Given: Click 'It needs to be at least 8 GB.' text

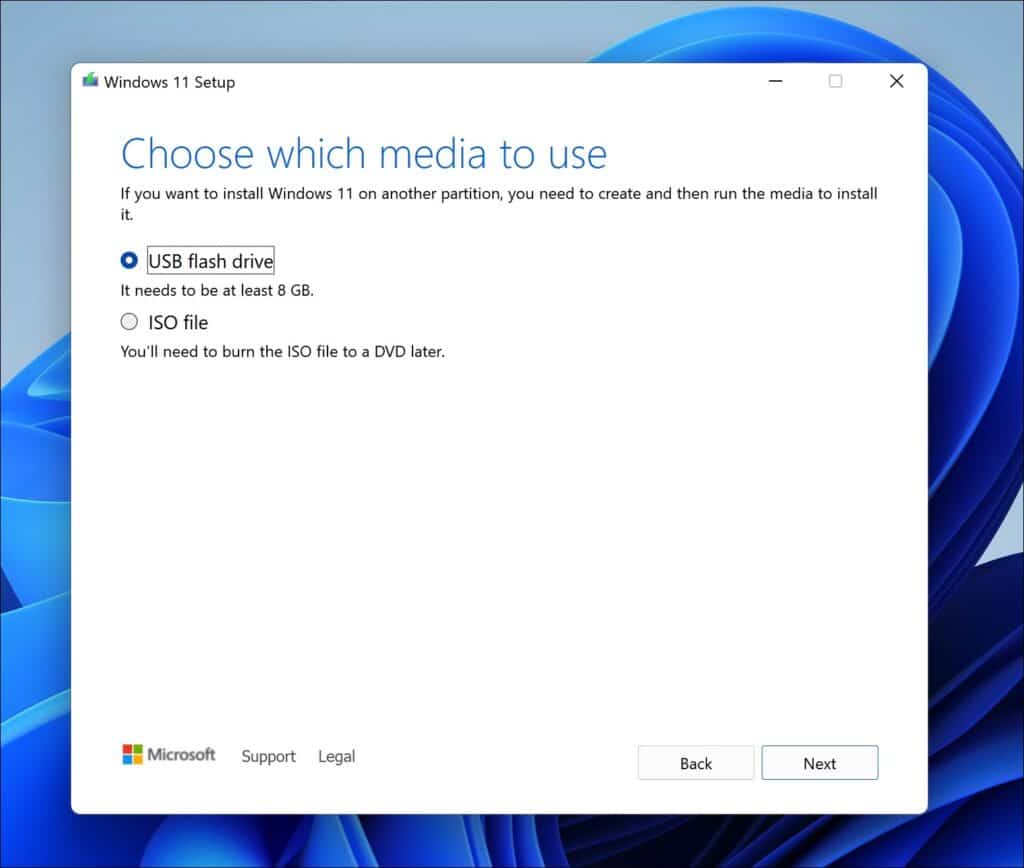Looking at the screenshot, I should point(217,290).
